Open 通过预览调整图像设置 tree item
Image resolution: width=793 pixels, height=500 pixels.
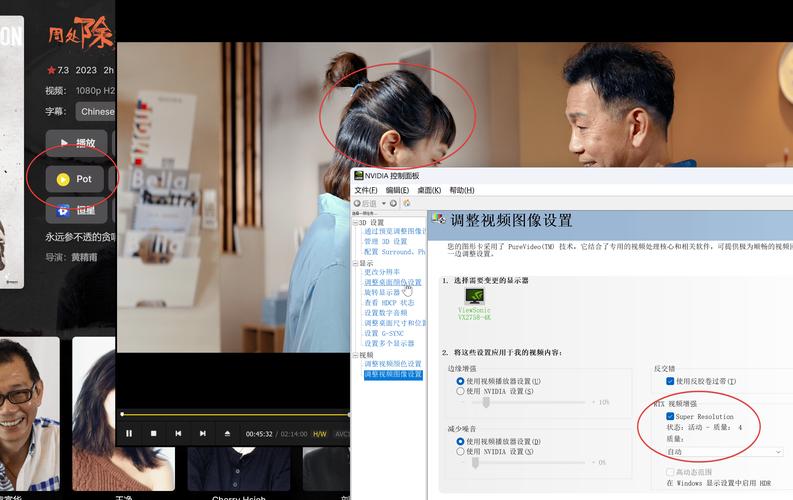[x=395, y=232]
